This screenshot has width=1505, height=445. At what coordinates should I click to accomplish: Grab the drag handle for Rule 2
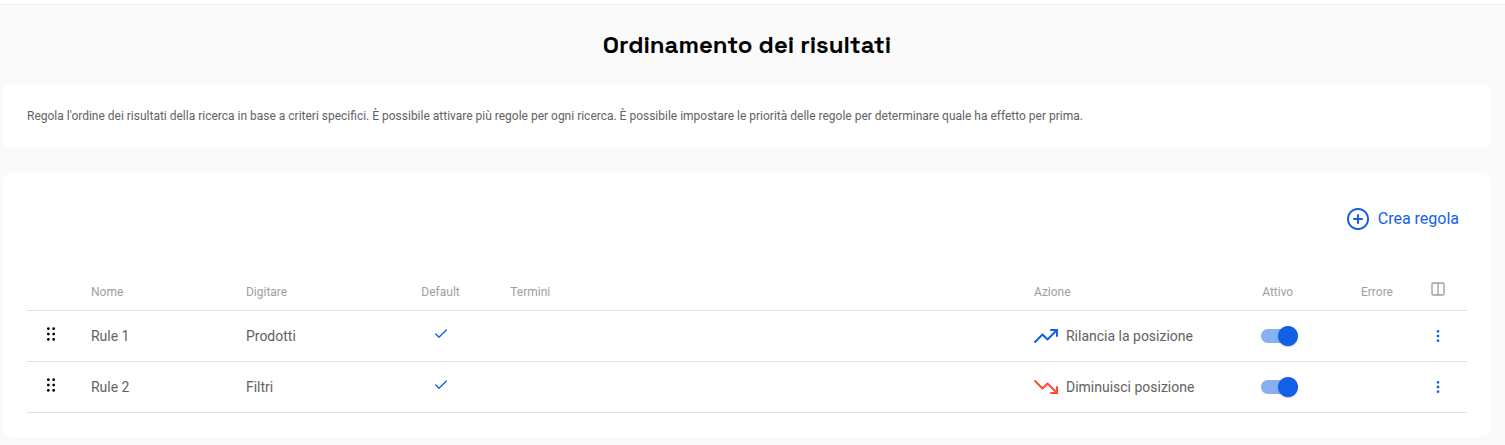click(x=51, y=385)
